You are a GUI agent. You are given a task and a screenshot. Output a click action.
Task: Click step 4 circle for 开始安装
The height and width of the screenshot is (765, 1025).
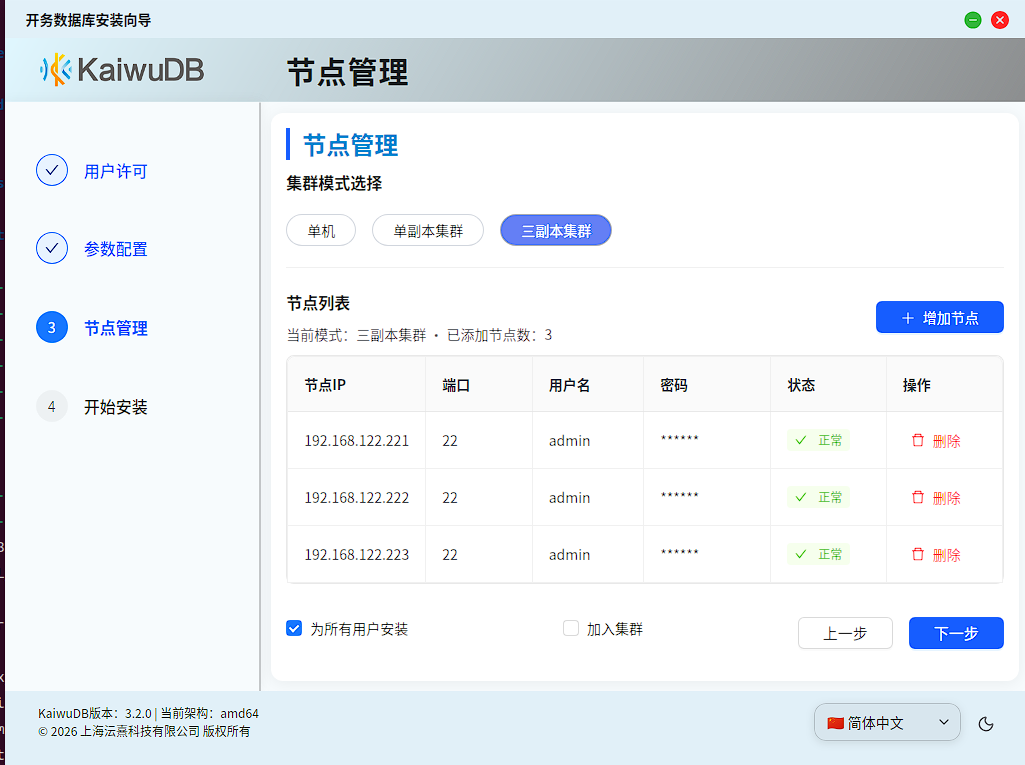click(52, 407)
